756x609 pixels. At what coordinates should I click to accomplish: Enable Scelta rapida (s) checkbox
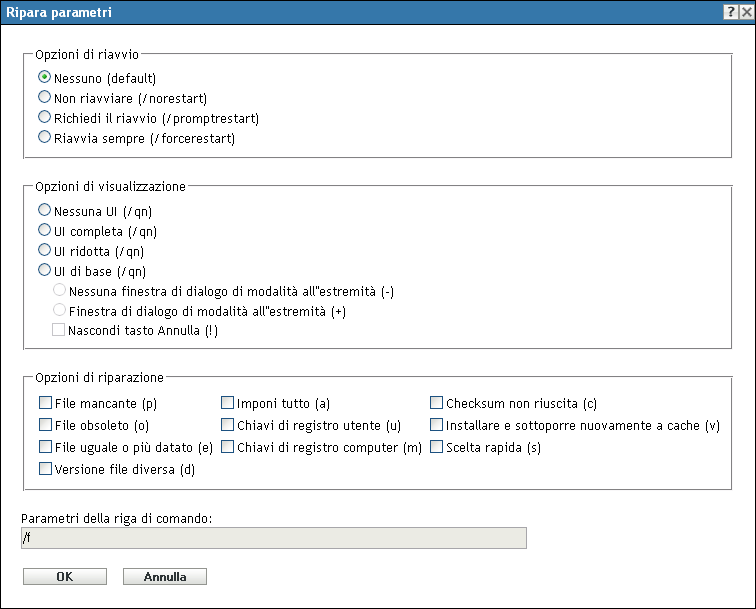[437, 448]
